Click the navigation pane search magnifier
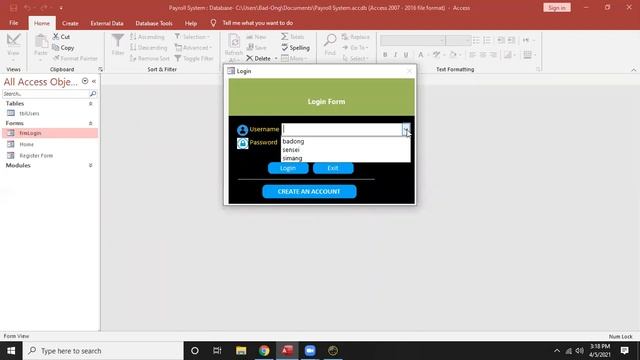640x360 pixels. [93, 94]
